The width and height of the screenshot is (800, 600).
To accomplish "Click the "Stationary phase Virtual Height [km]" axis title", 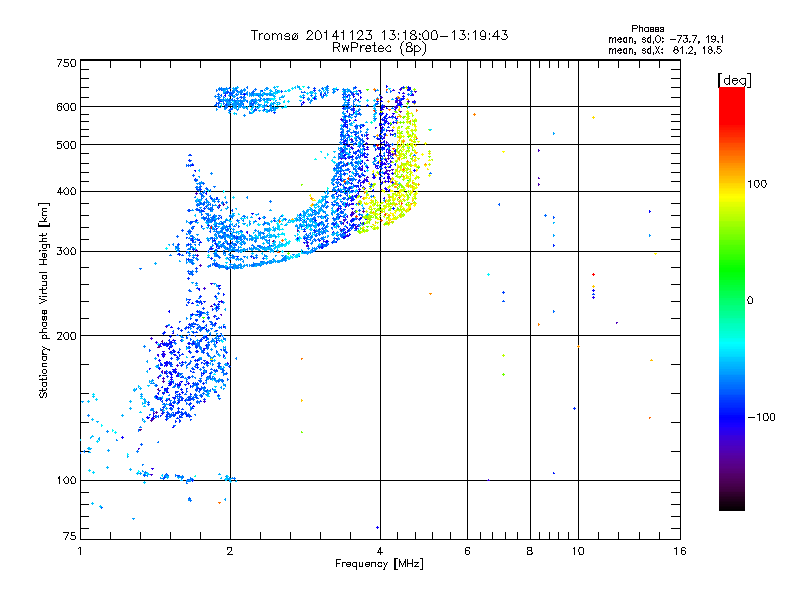I will [x=44, y=301].
